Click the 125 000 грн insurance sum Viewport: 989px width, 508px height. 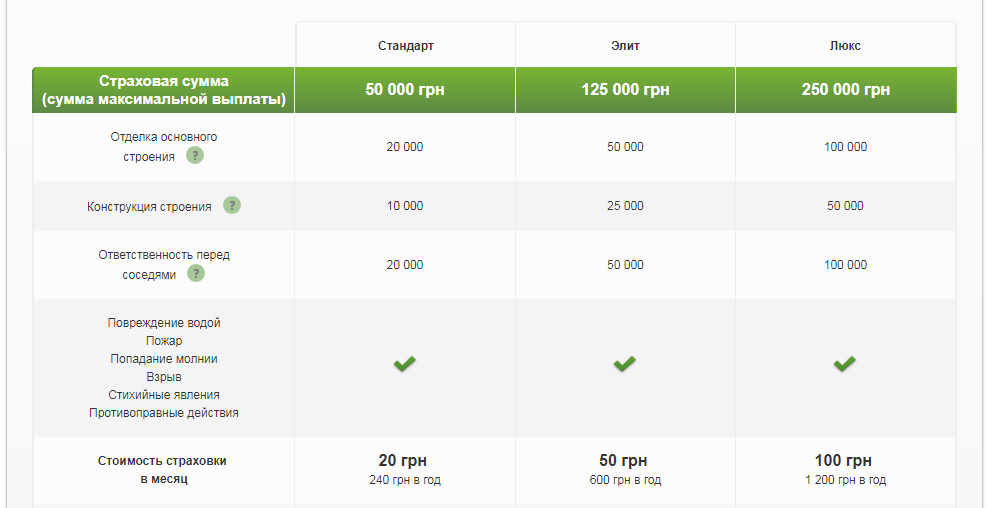click(x=625, y=90)
